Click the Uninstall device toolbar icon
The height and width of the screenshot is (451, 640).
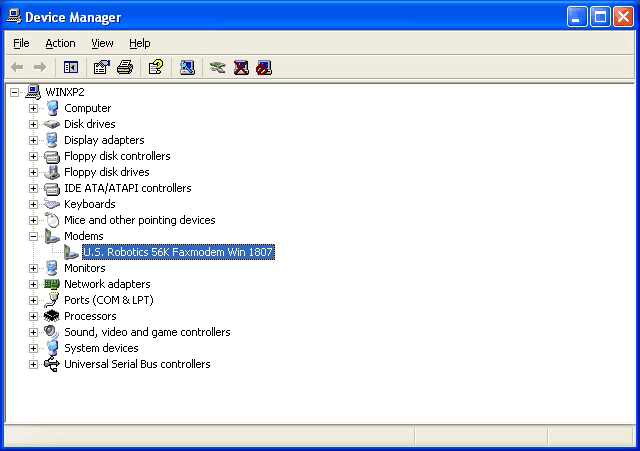(241, 67)
